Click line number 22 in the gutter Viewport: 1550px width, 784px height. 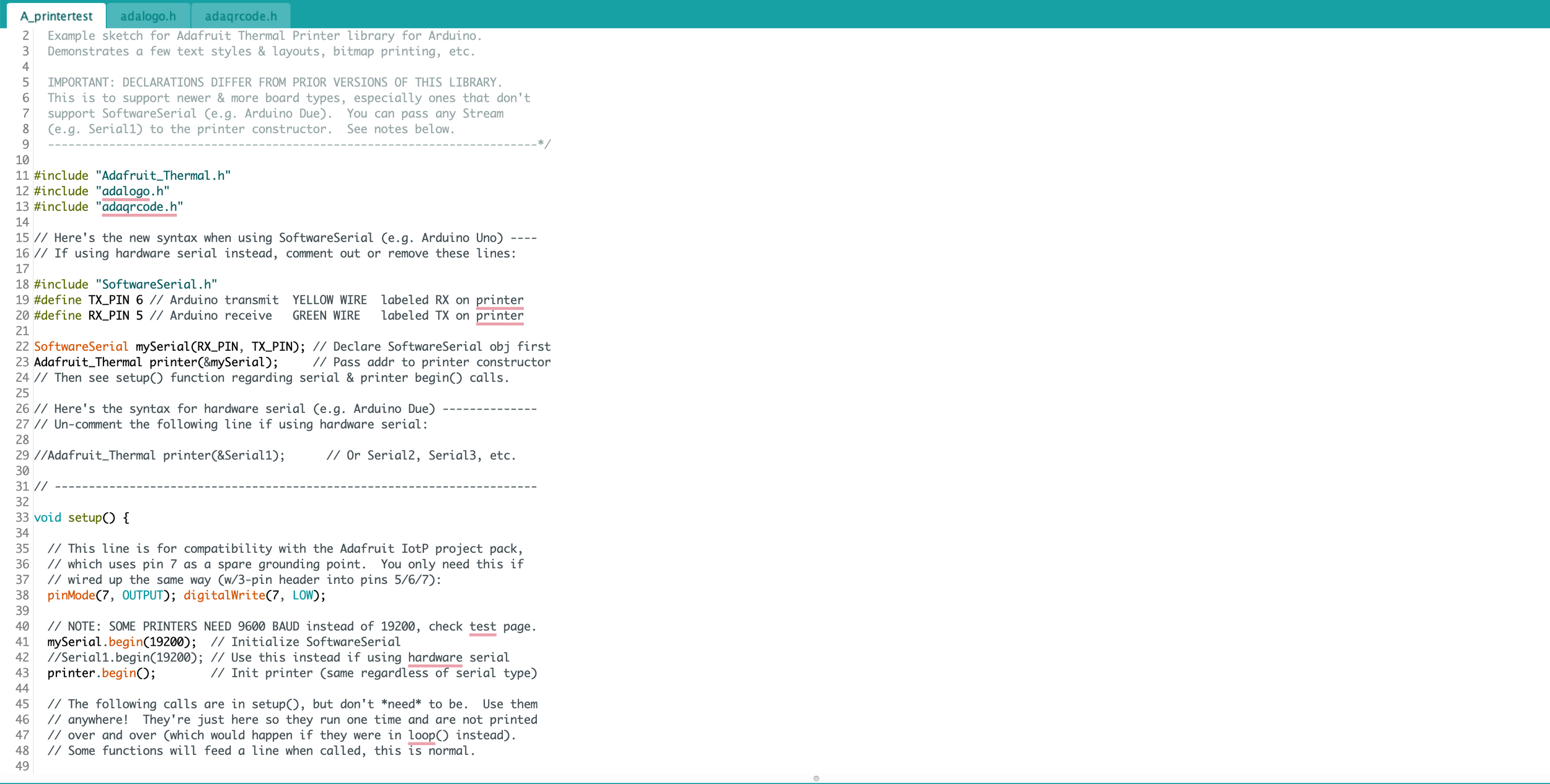(x=22, y=346)
